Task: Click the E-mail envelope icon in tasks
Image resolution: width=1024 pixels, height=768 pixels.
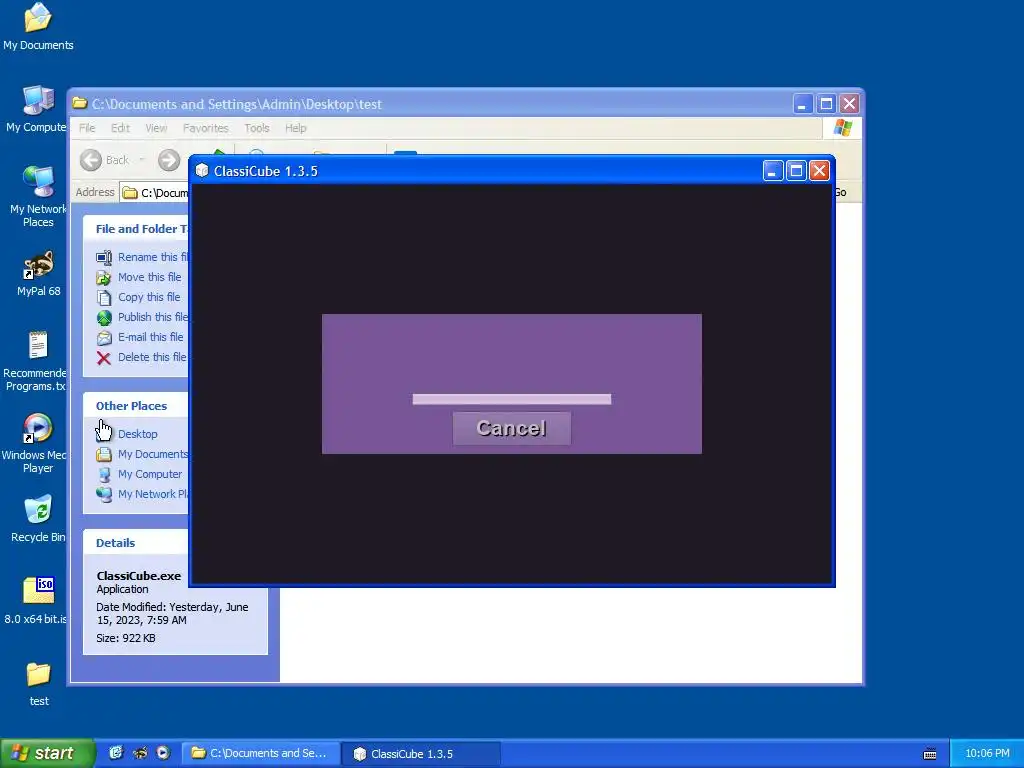Action: (104, 338)
